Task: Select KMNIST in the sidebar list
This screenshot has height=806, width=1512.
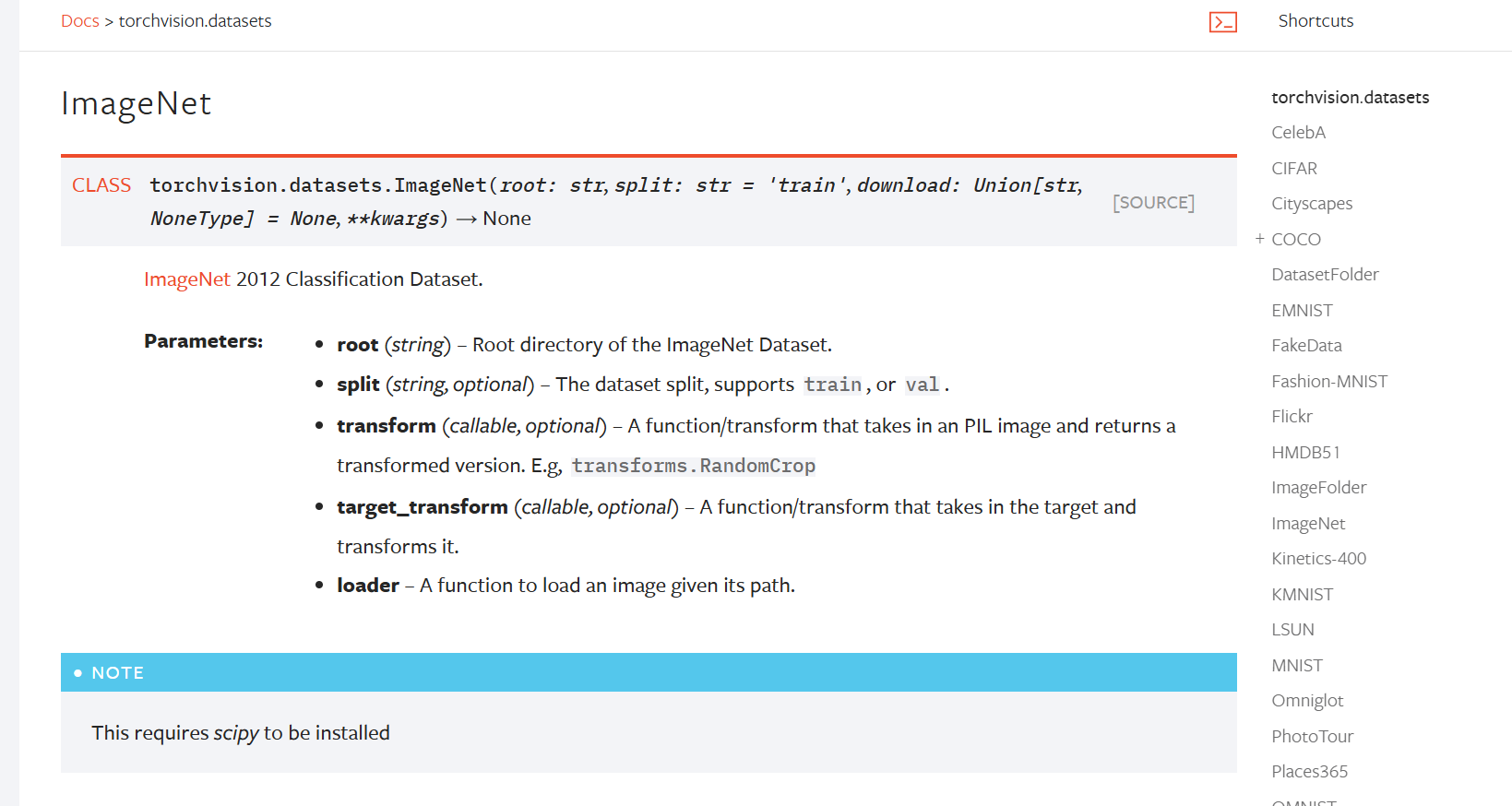Action: click(x=1302, y=595)
